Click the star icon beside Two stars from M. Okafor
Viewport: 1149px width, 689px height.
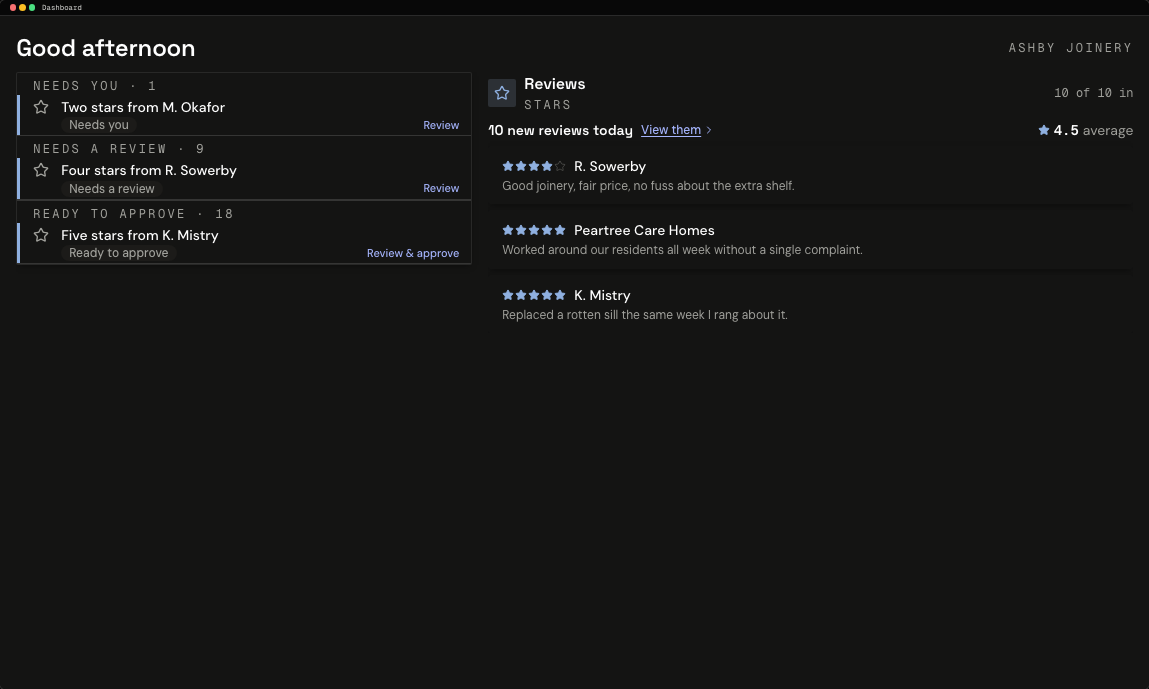click(41, 107)
